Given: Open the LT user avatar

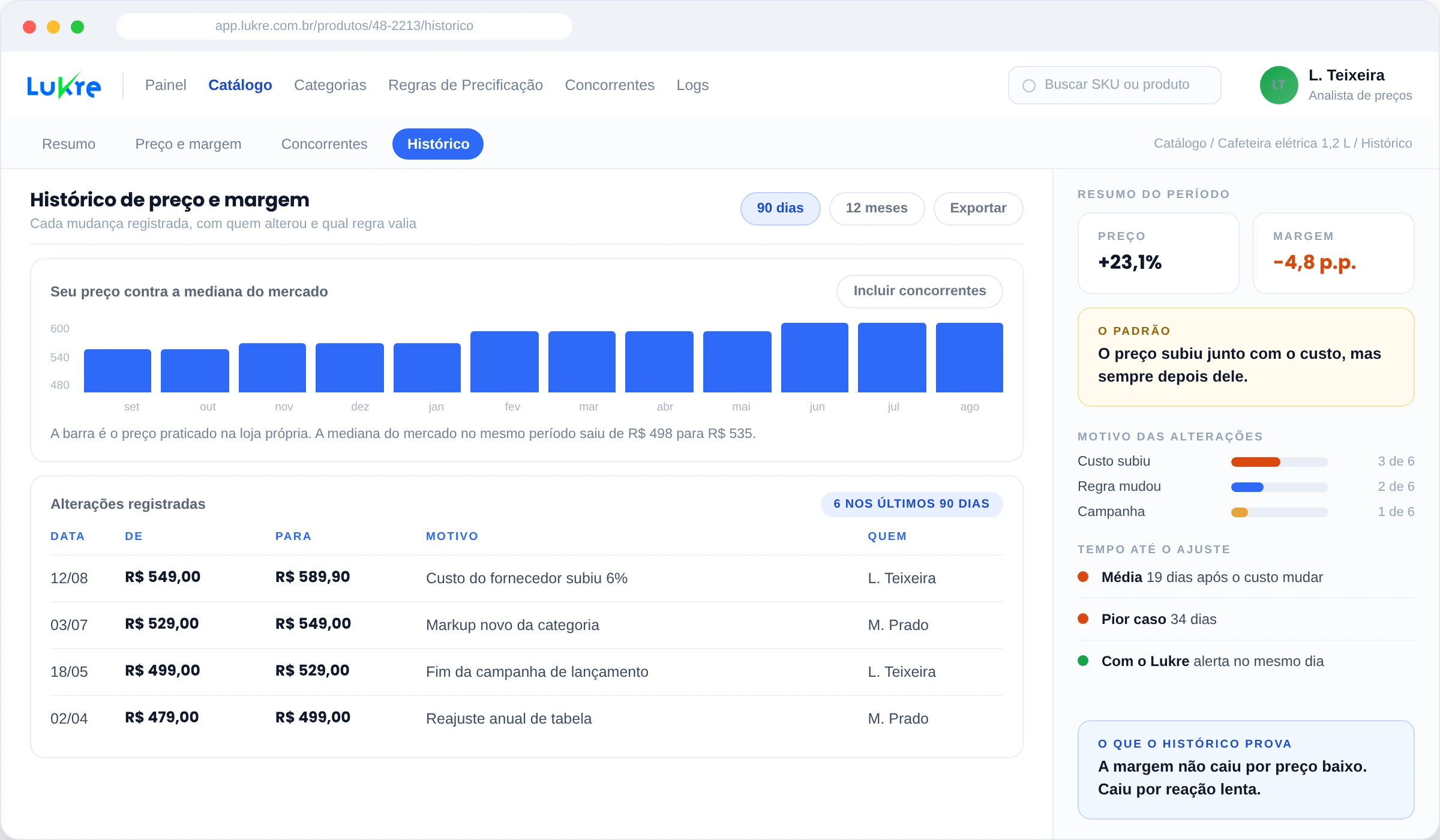Looking at the screenshot, I should [x=1279, y=85].
